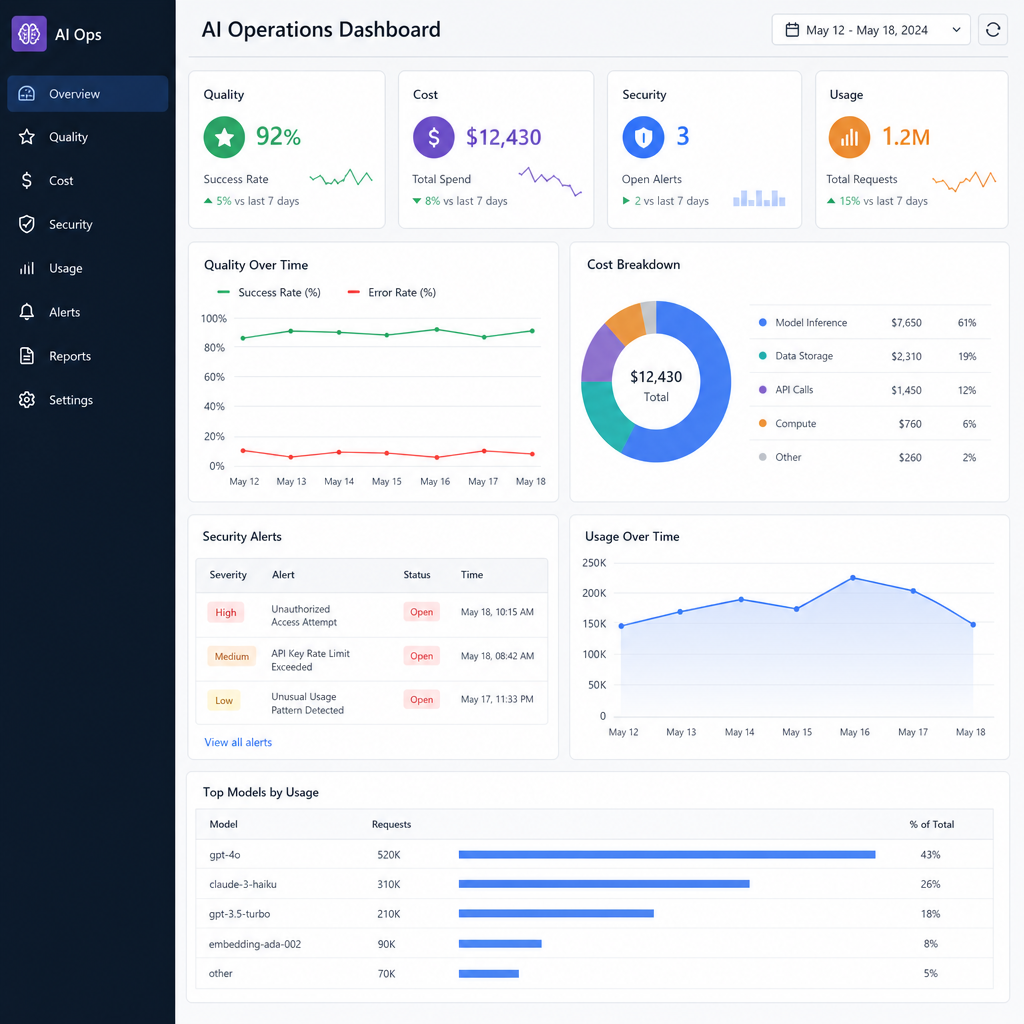Image resolution: width=1024 pixels, height=1024 pixels.
Task: Click the % of Total column header
Action: [931, 824]
